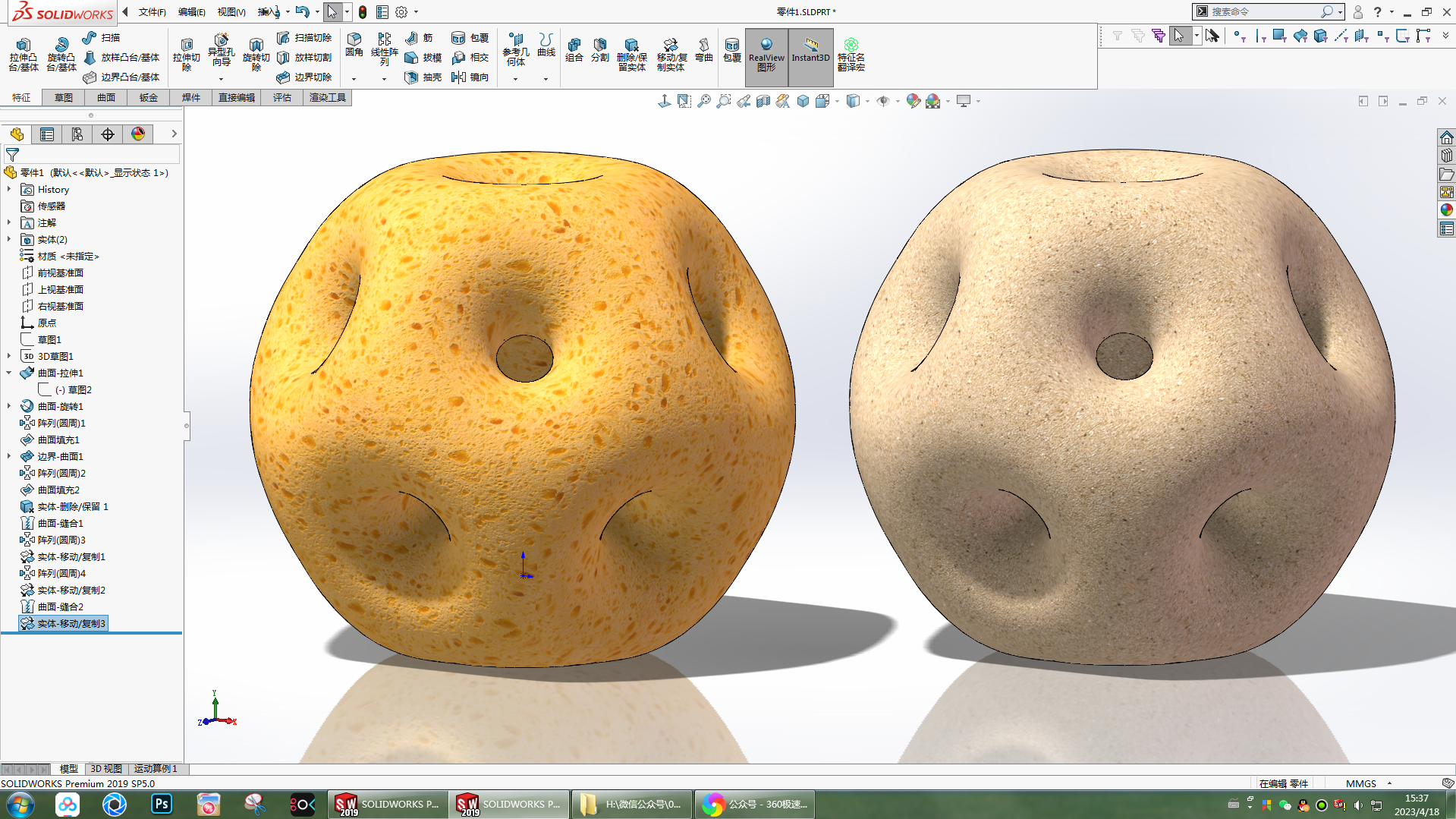Open the 参考几何体 dropdown arrow
The width and height of the screenshot is (1456, 819).
(x=516, y=79)
